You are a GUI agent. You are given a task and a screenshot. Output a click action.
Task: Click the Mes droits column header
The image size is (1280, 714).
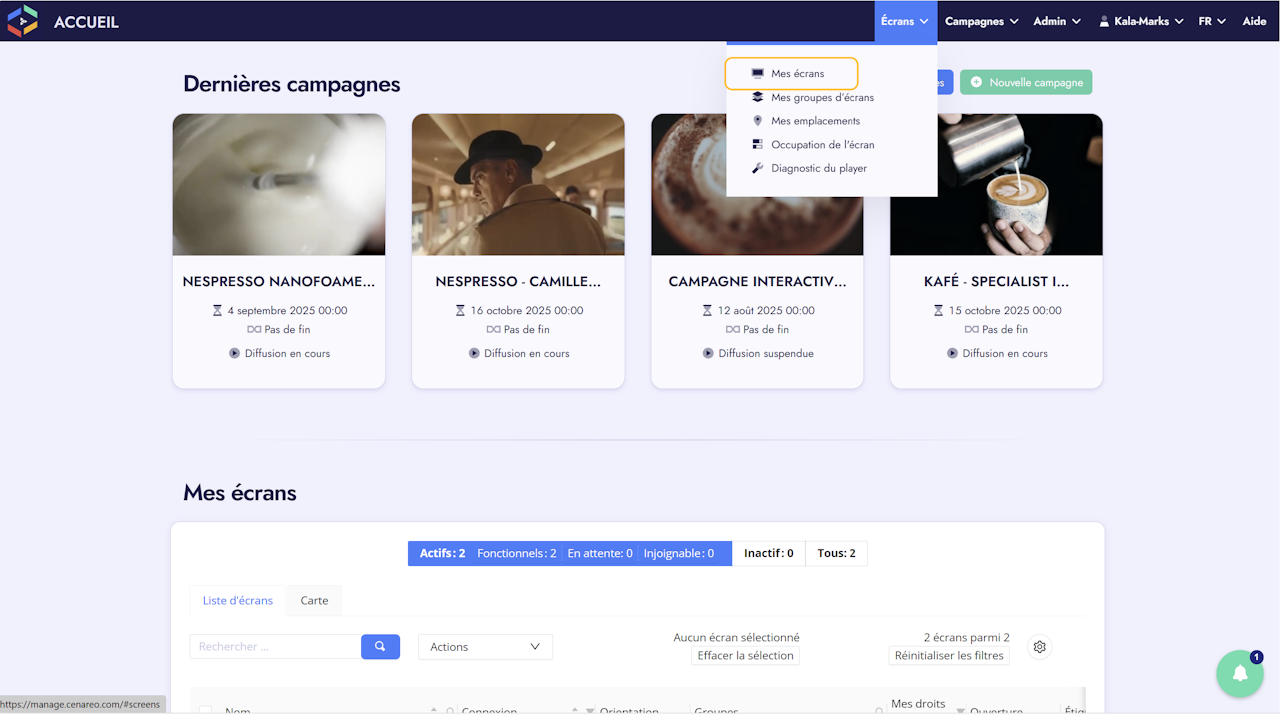[918, 704]
